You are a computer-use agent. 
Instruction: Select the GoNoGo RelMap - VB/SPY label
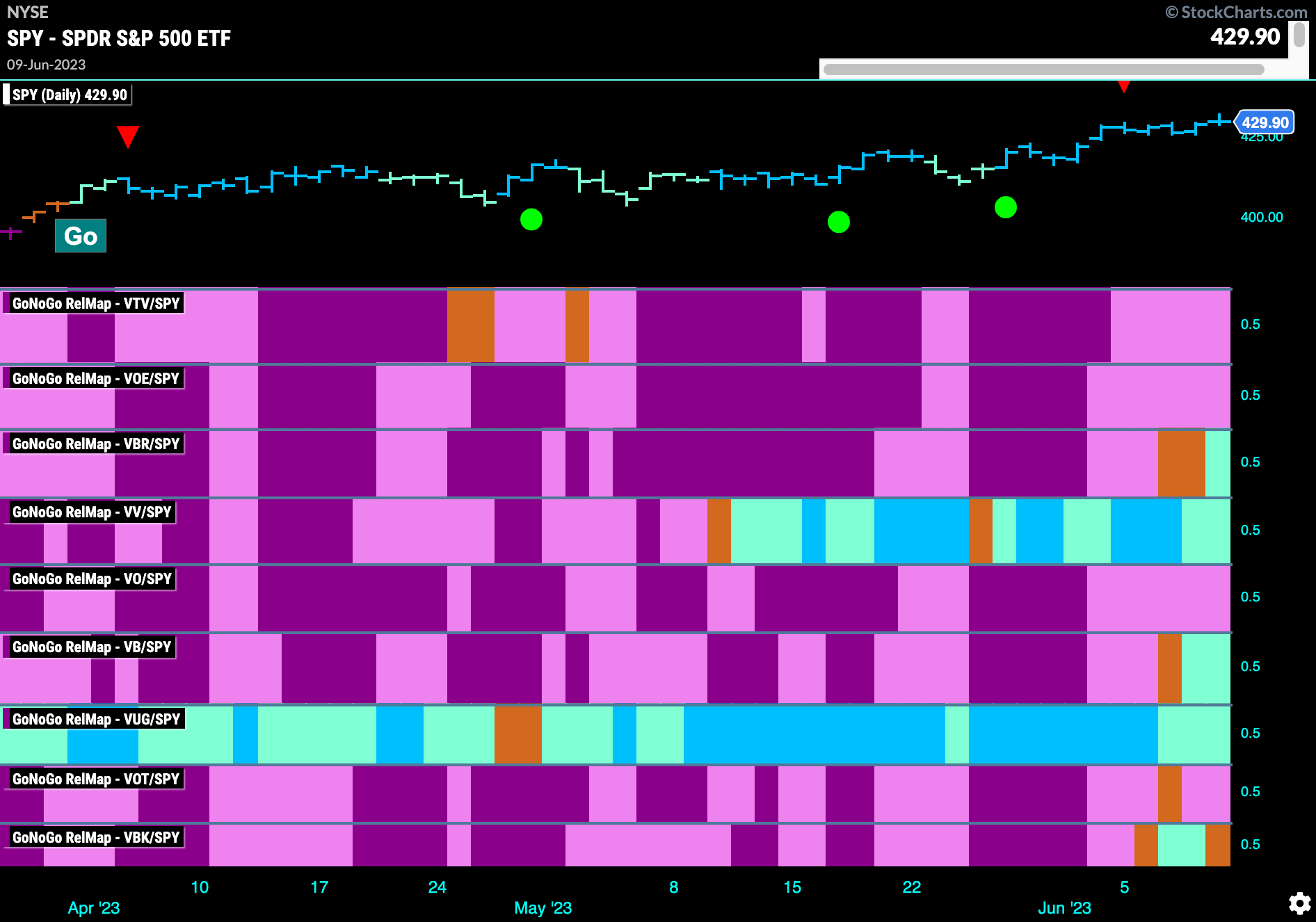click(x=90, y=647)
